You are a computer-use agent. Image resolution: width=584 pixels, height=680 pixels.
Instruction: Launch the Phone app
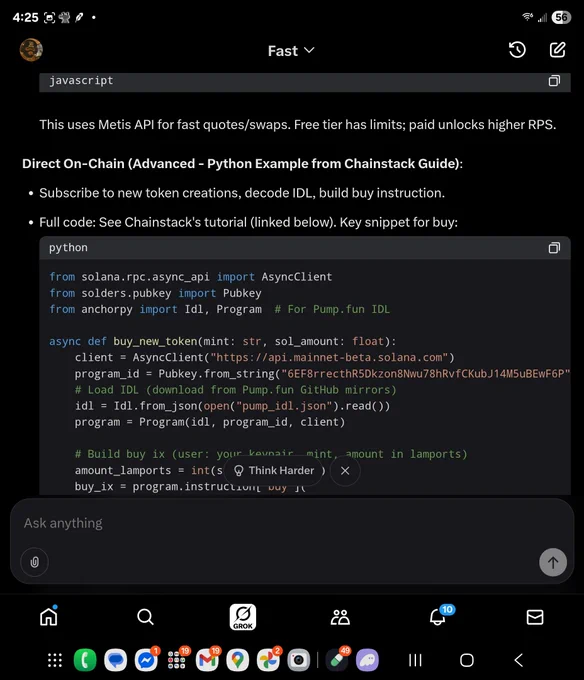click(x=85, y=660)
